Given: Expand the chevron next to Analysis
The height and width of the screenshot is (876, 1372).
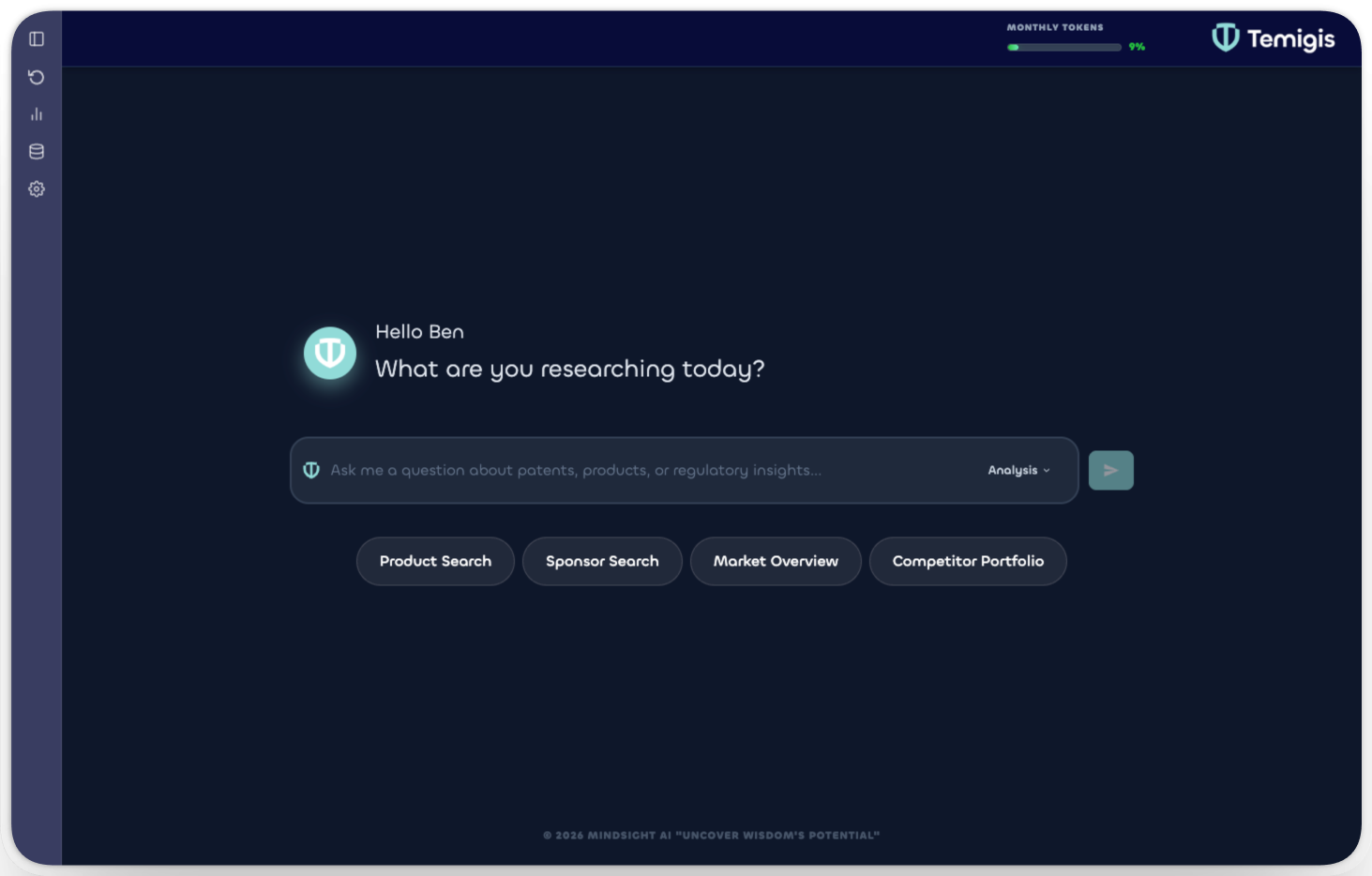Looking at the screenshot, I should tap(1046, 471).
